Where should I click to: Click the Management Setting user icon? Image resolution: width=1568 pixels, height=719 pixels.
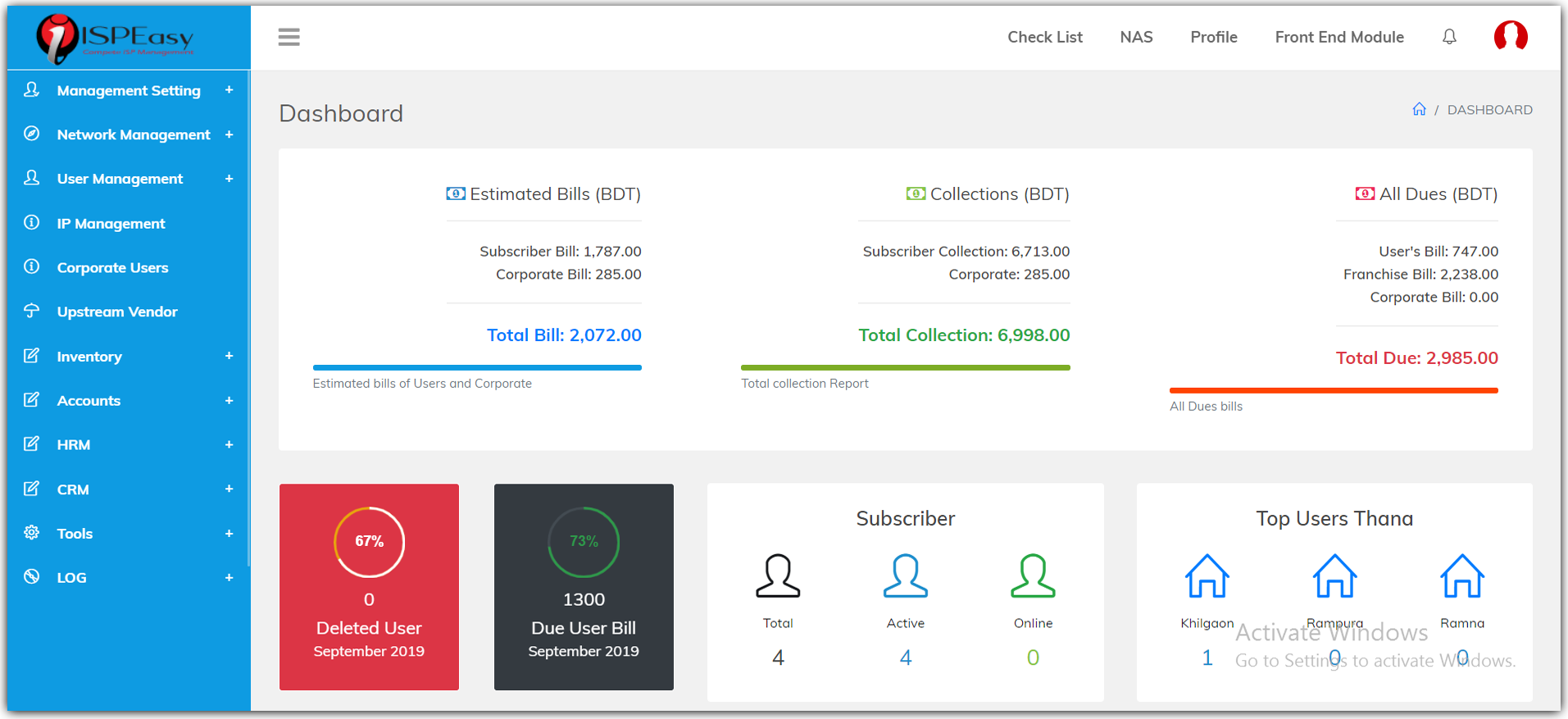(x=32, y=89)
